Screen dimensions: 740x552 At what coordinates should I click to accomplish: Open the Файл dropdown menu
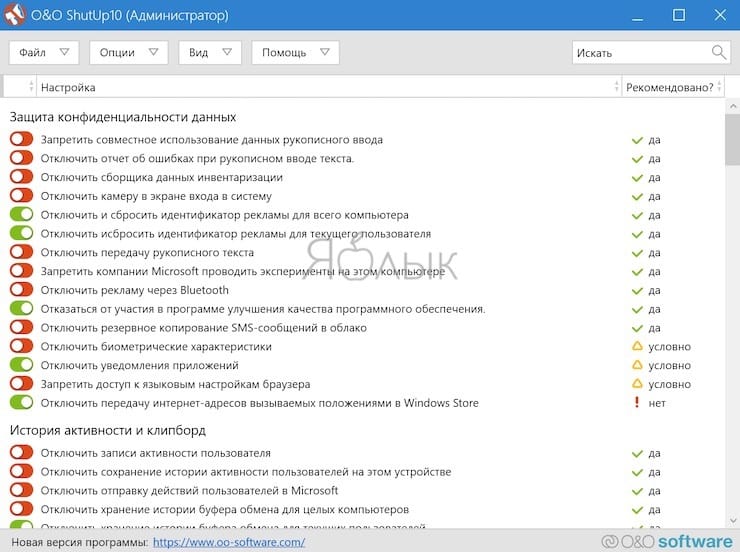[44, 52]
